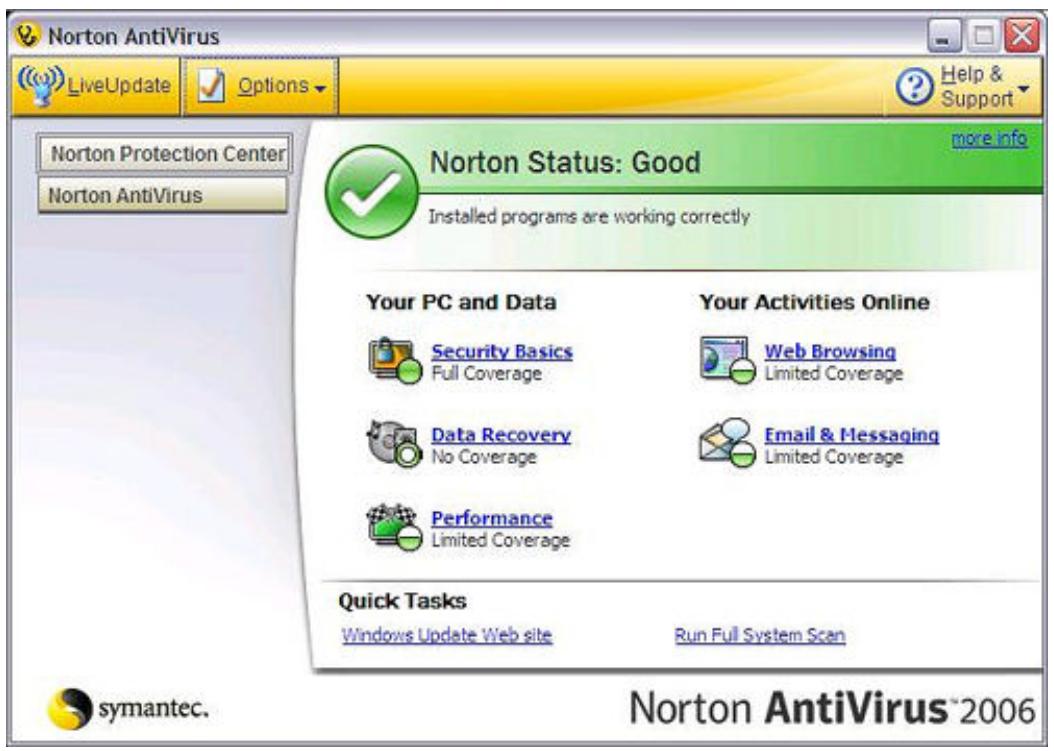Viewport: 1054px width, 751px height.
Task: Open the Windows Update Web site link
Action: click(x=447, y=635)
